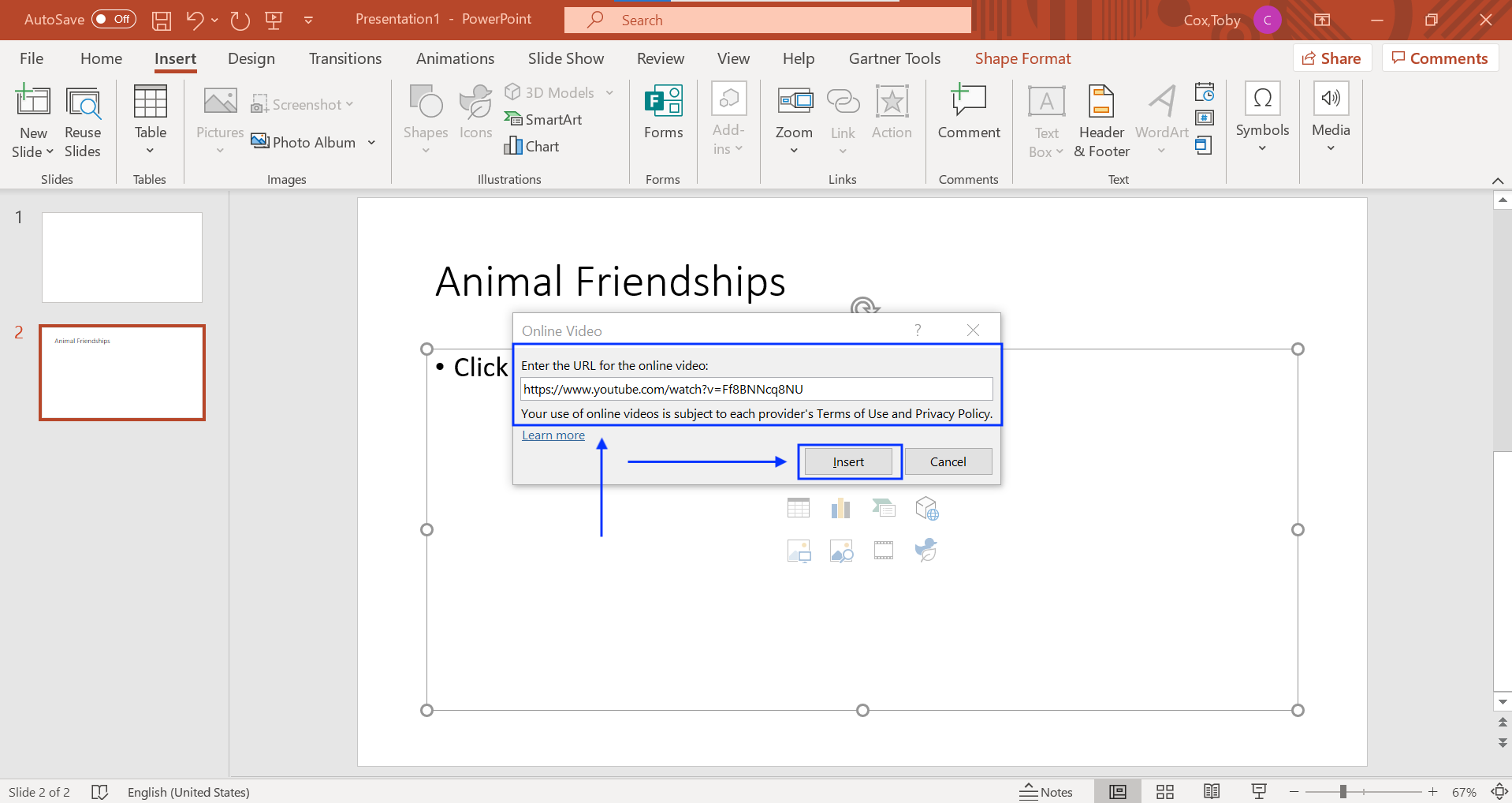Click placeholder Insert Table icon
This screenshot has width=1512, height=803.
[x=799, y=508]
